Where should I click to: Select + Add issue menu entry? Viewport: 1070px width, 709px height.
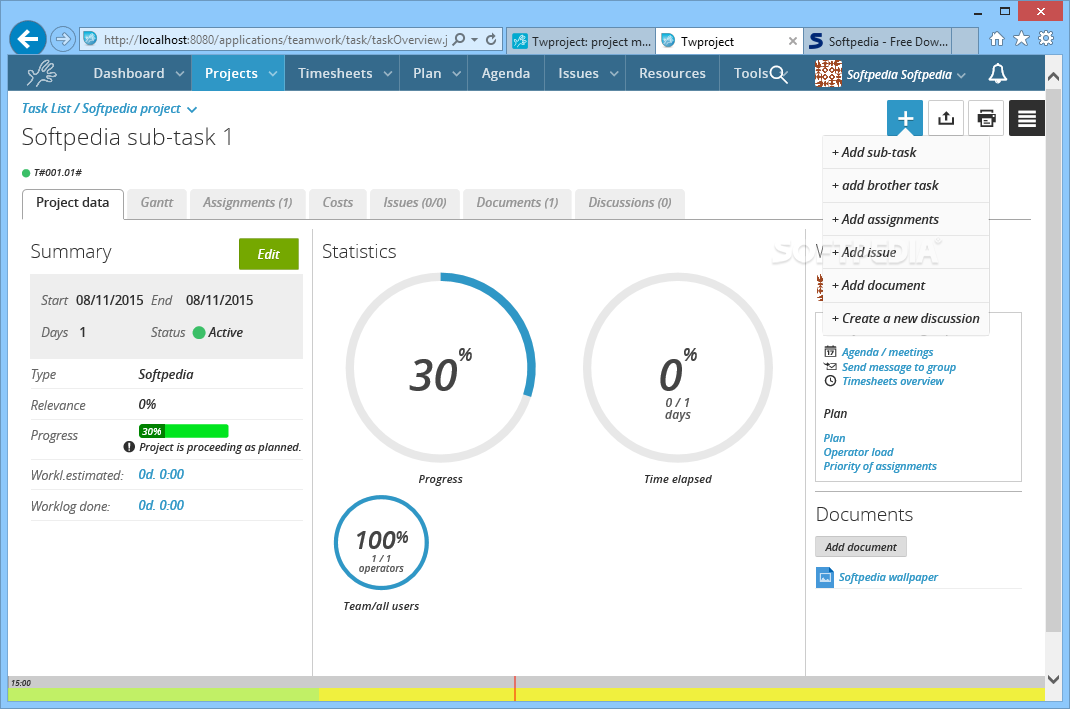(x=906, y=252)
